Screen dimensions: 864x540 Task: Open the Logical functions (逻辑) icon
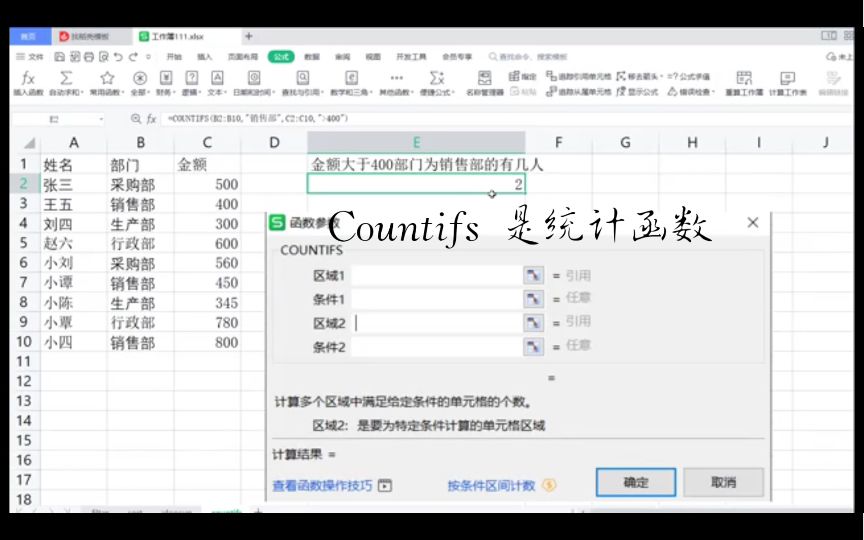click(192, 78)
